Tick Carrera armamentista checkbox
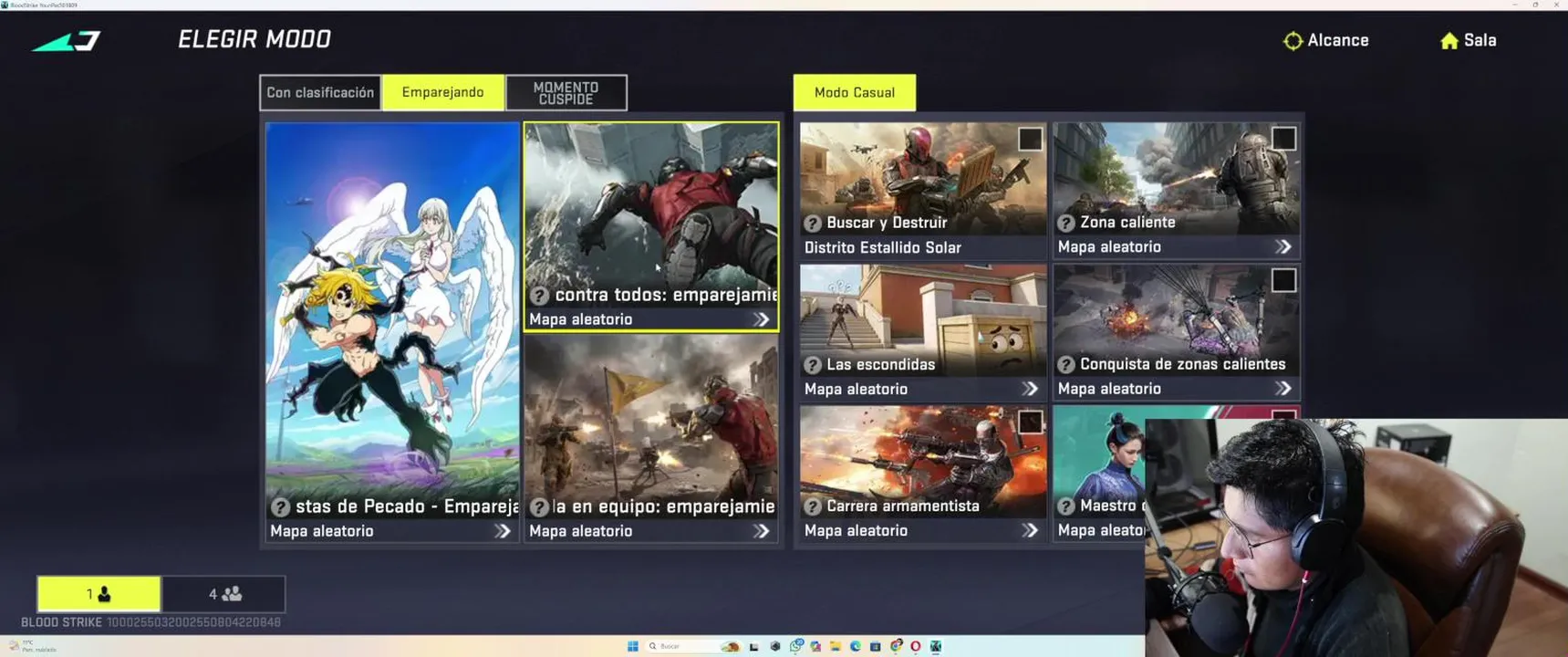The width and height of the screenshot is (1568, 657). [1030, 422]
